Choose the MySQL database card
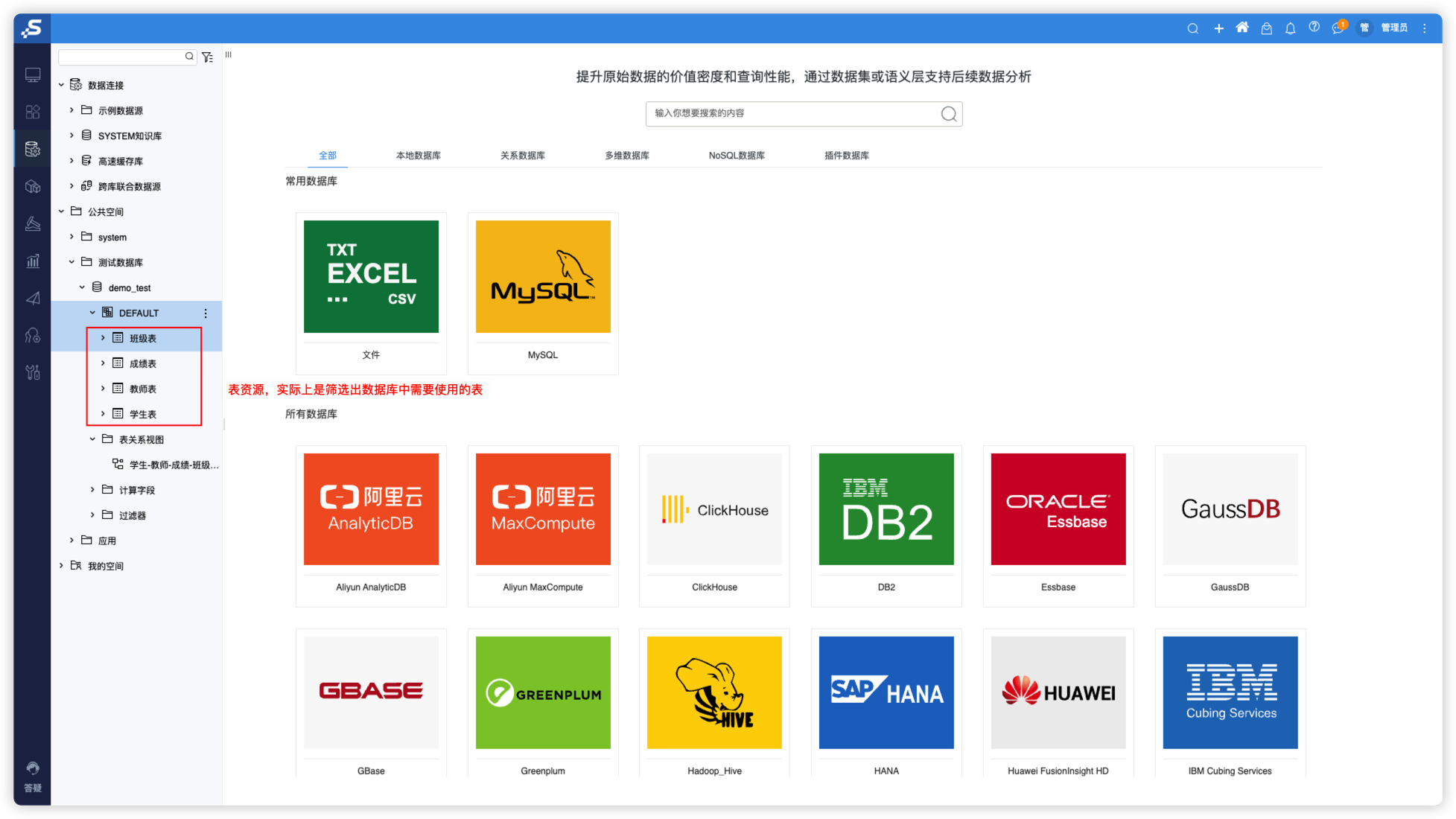The width and height of the screenshot is (1456, 819). 543,293
